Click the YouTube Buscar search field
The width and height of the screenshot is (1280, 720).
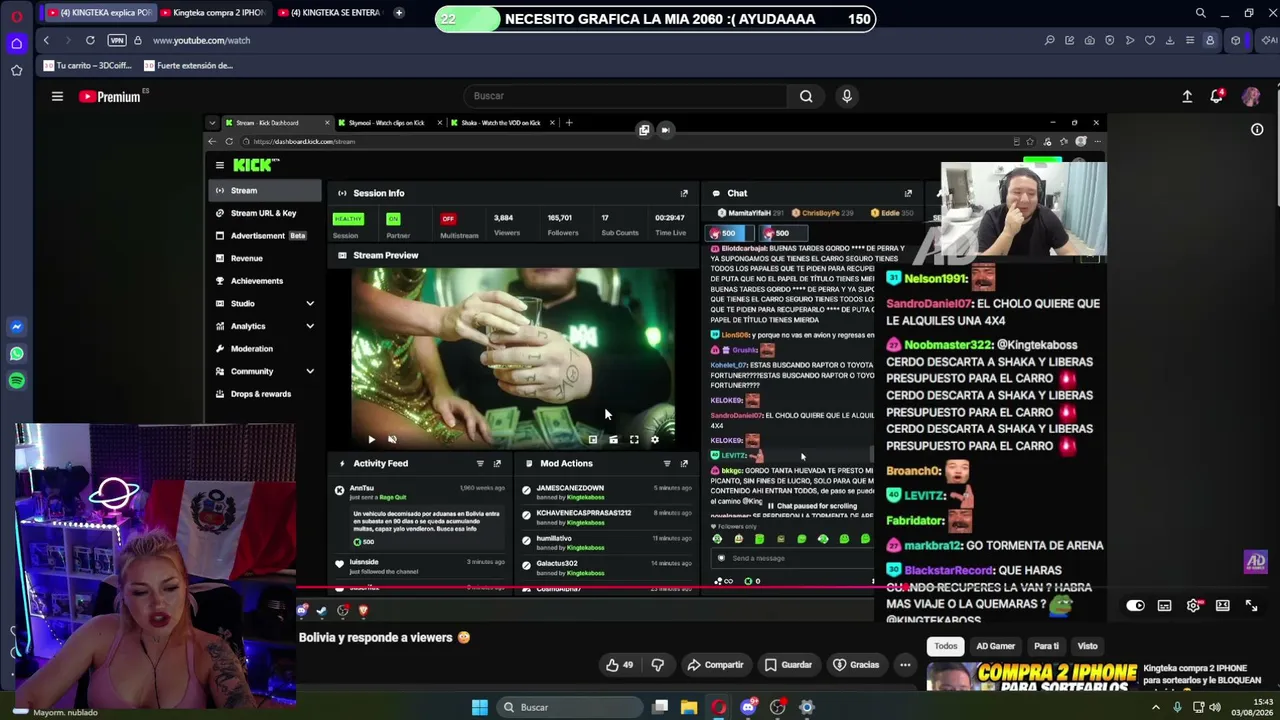click(x=626, y=96)
